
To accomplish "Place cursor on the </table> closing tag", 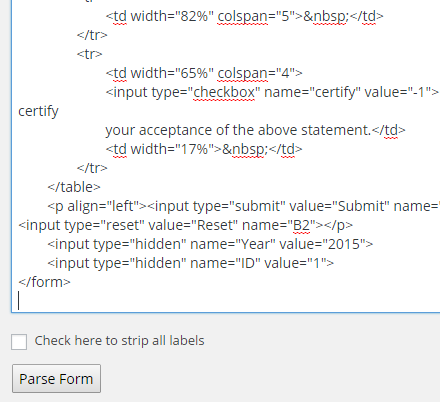I will point(74,187).
